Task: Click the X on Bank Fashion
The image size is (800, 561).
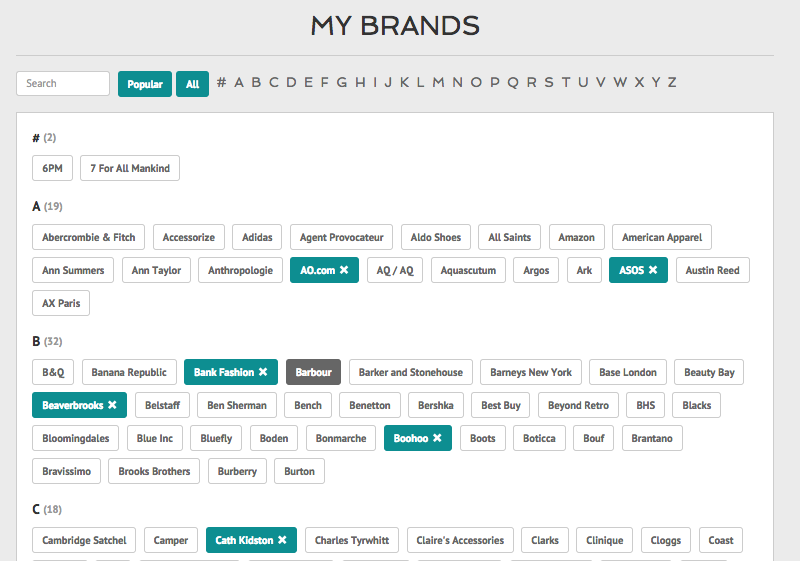Action: [x=263, y=372]
